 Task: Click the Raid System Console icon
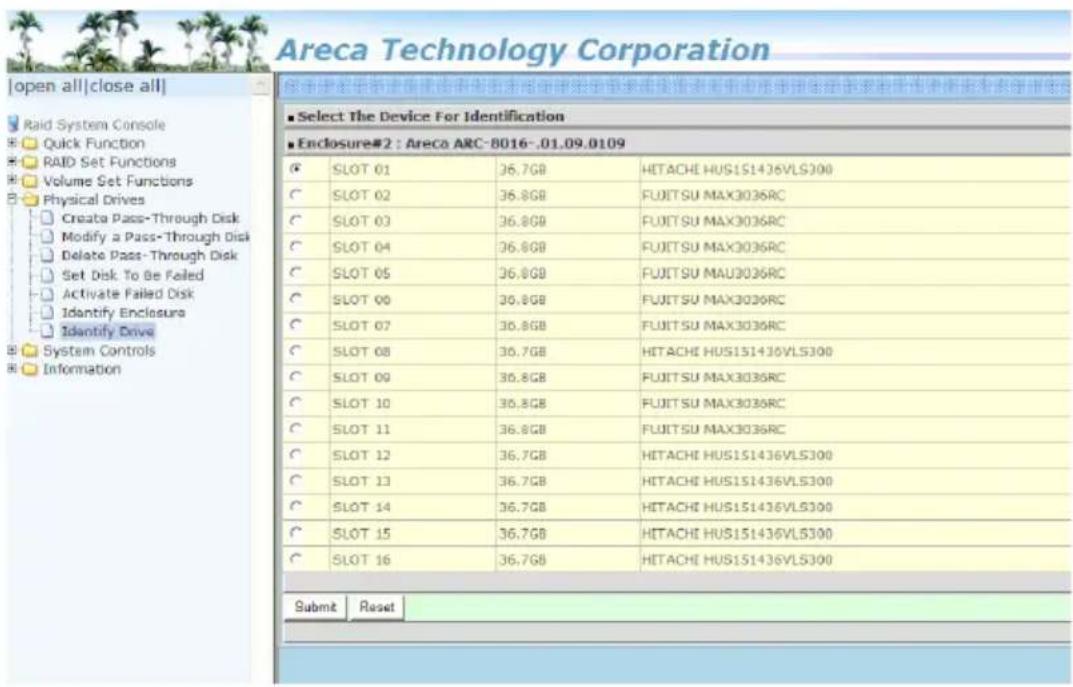coord(13,125)
